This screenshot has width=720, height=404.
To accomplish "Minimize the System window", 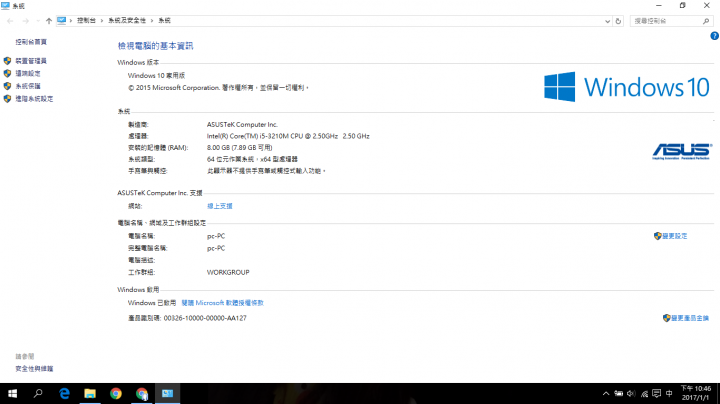I will (x=659, y=6).
